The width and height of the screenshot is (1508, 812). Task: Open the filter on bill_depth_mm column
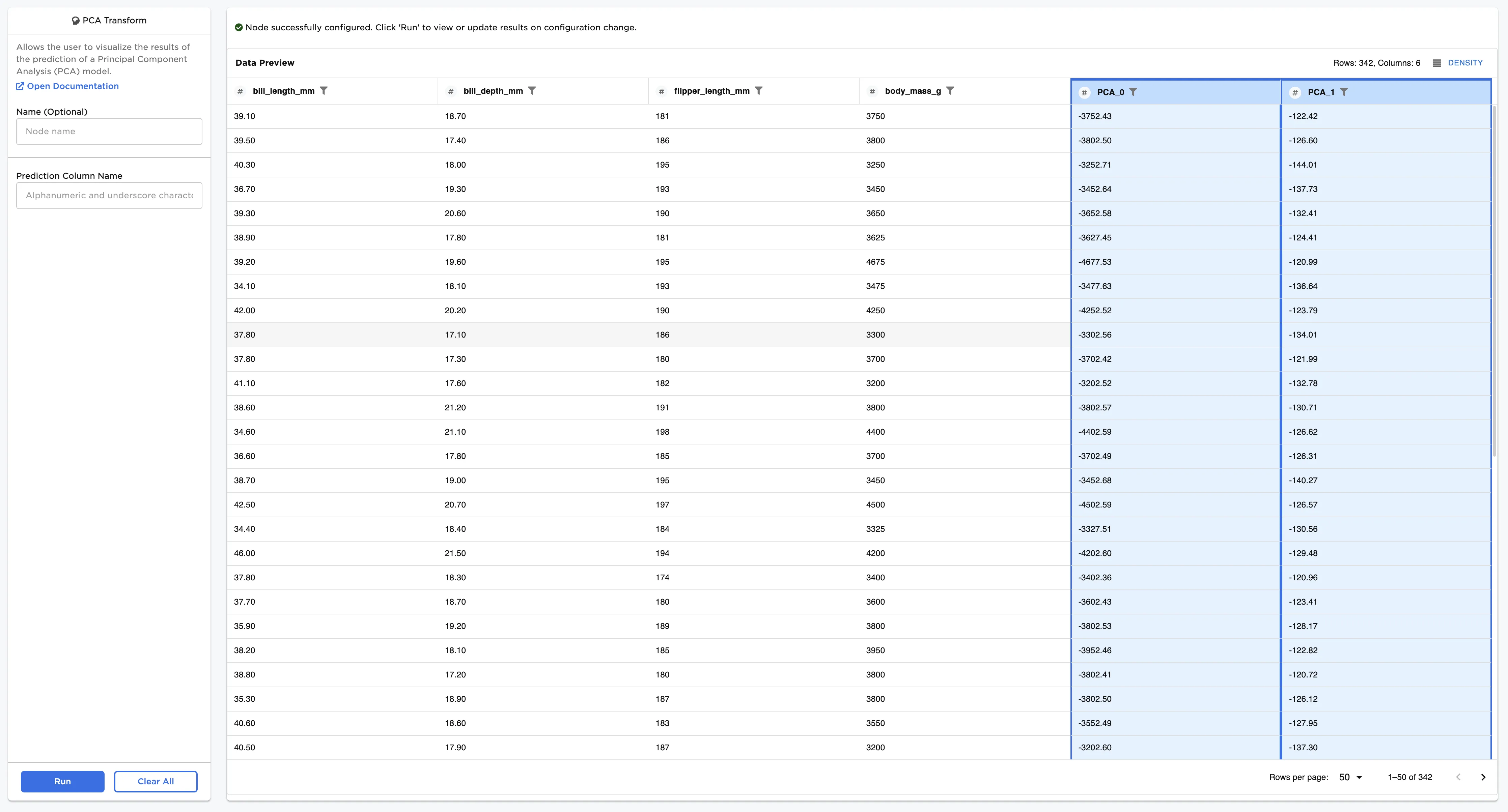click(x=532, y=91)
